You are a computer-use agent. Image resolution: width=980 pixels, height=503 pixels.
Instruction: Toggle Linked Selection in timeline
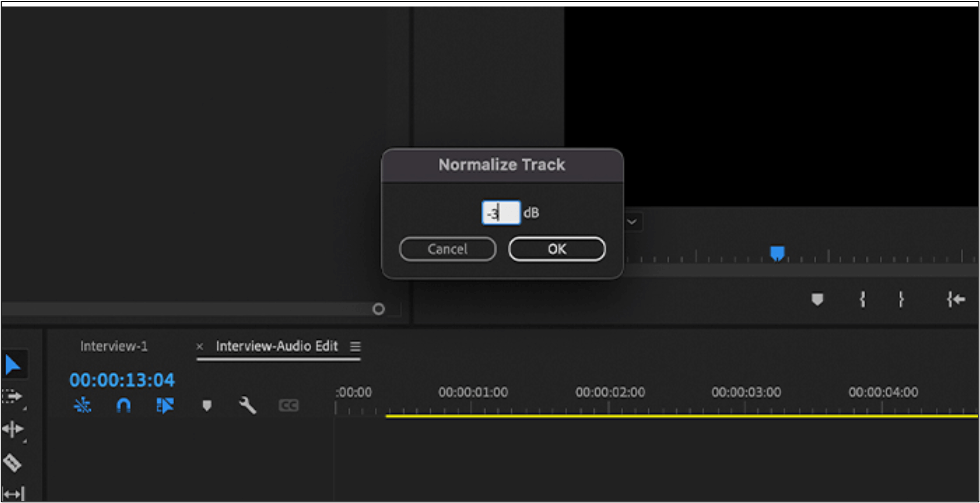[x=165, y=406]
